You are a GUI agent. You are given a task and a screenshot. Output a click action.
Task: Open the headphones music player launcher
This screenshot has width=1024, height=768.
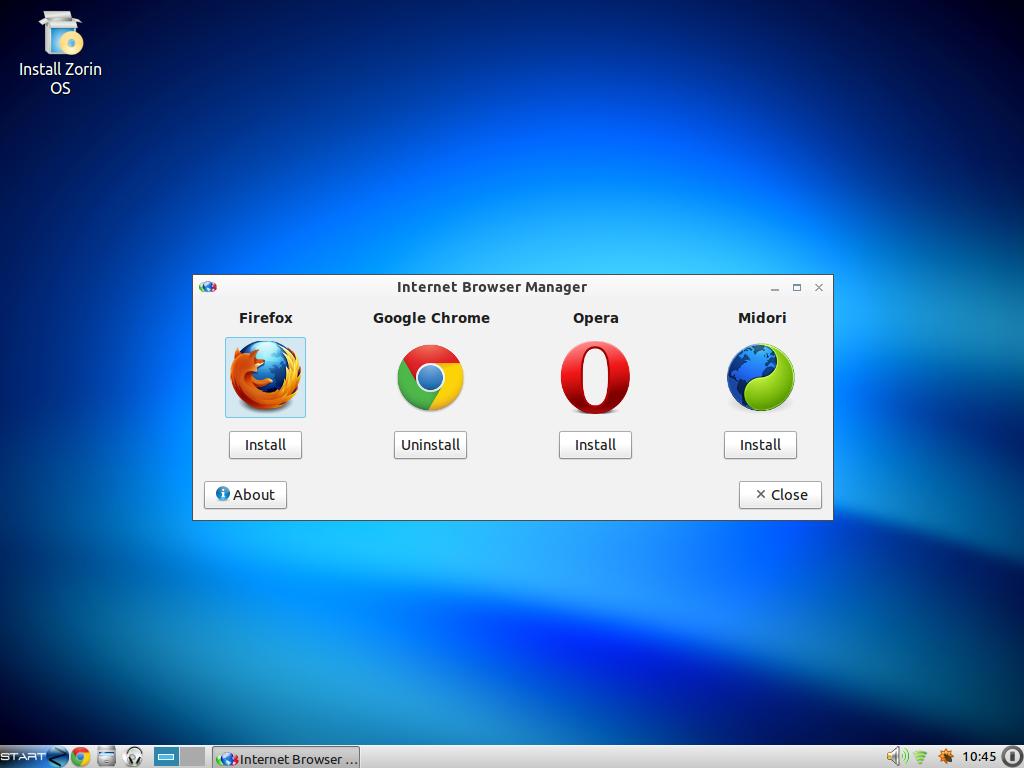[x=133, y=757]
